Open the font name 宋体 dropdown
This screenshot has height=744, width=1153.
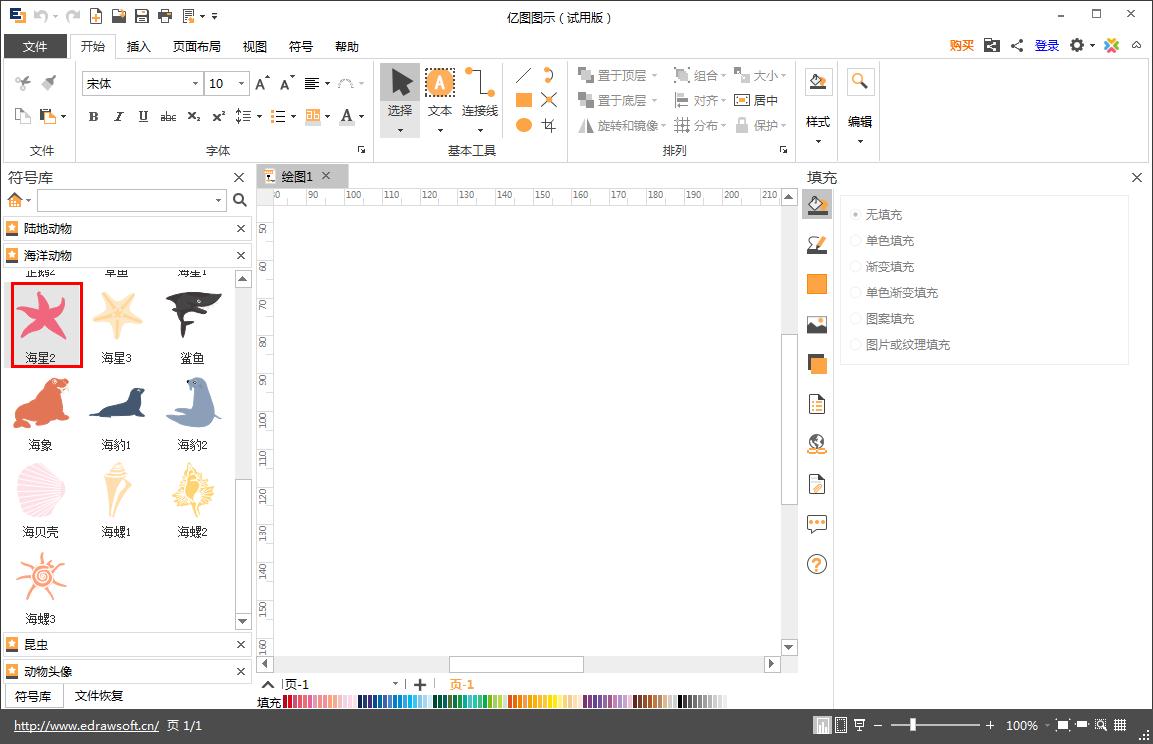195,84
